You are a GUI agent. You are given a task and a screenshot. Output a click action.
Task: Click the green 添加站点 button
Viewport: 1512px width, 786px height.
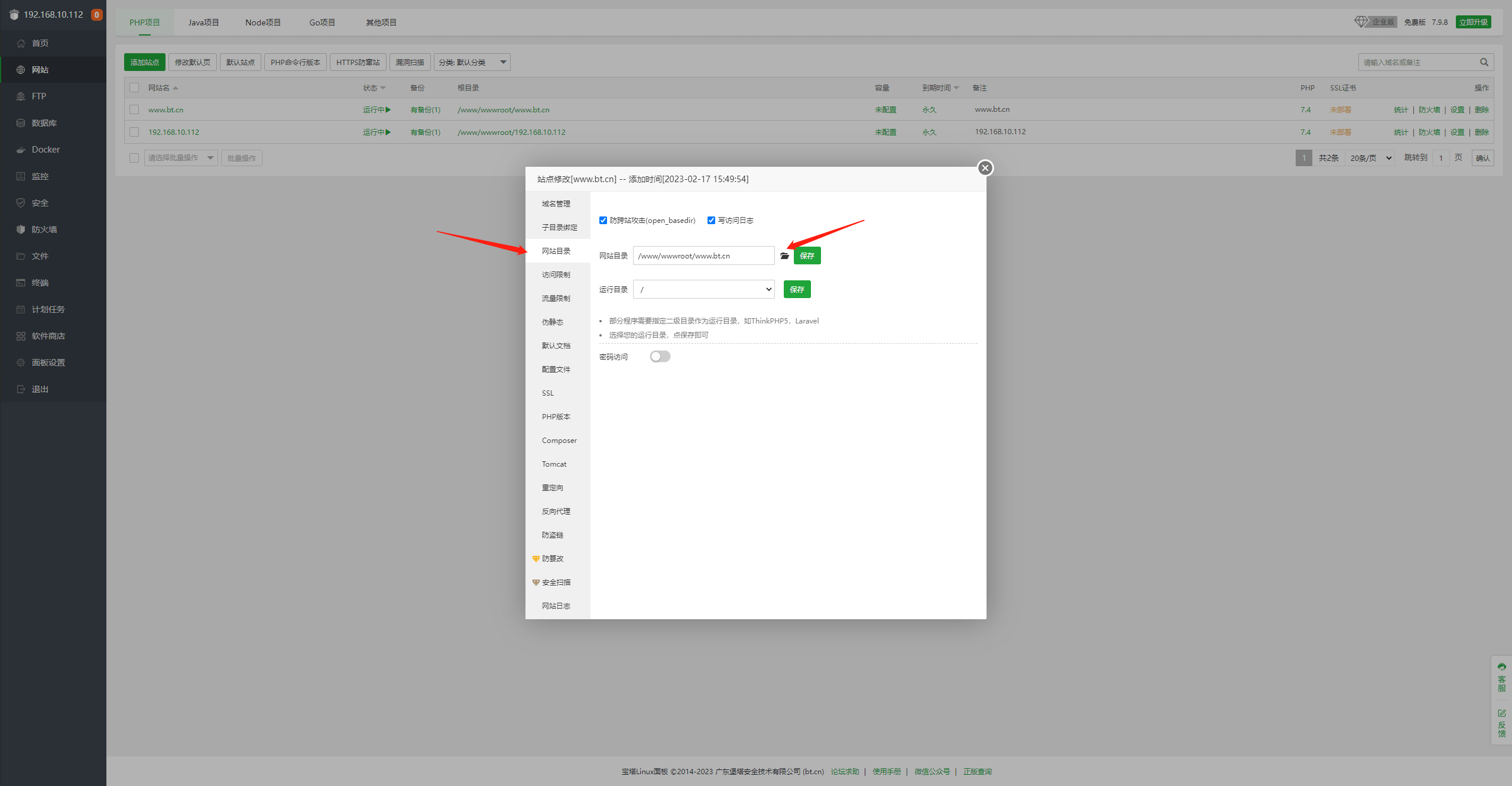144,62
